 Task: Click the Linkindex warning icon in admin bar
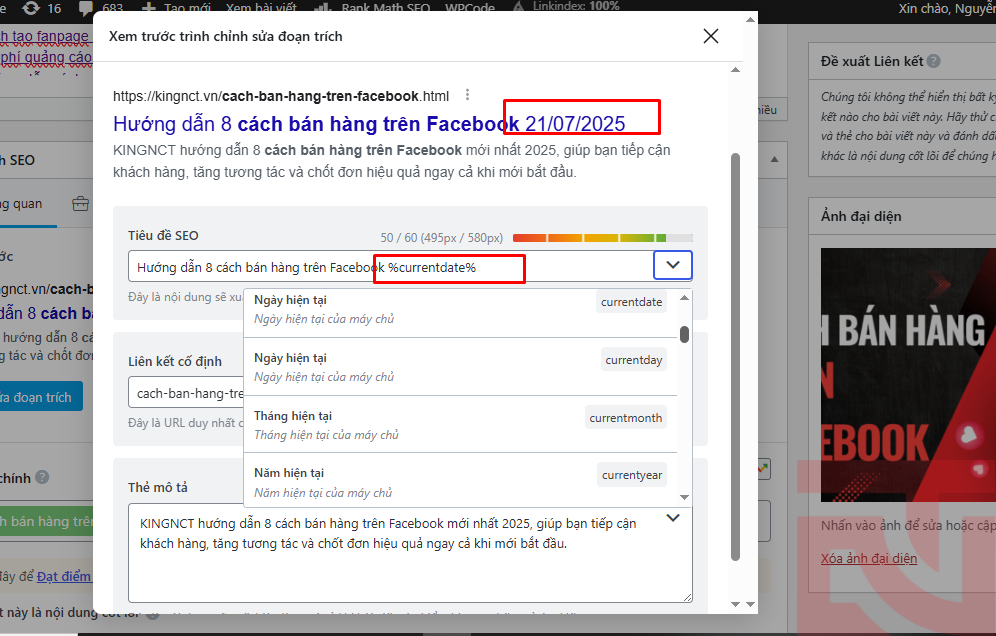click(518, 7)
